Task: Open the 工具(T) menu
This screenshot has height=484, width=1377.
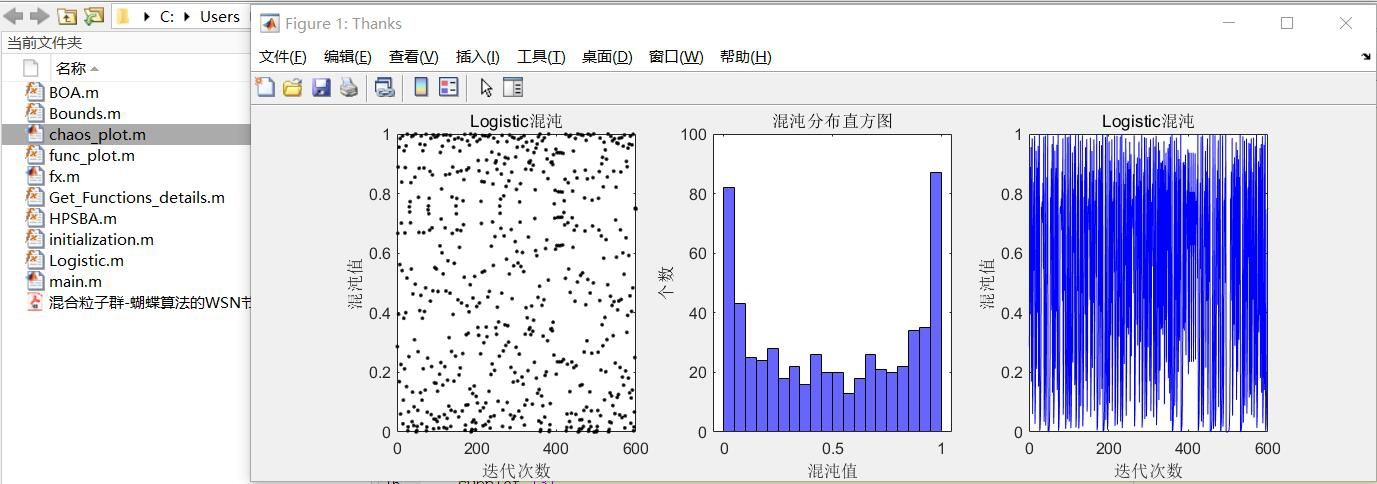Action: point(541,57)
